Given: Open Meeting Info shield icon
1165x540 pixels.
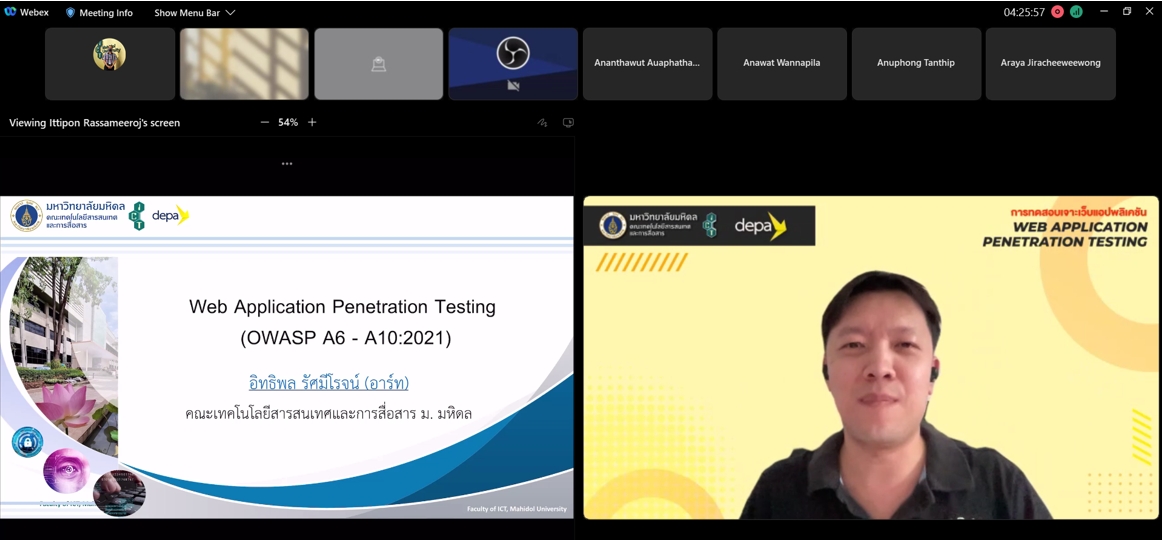Looking at the screenshot, I should coord(71,13).
